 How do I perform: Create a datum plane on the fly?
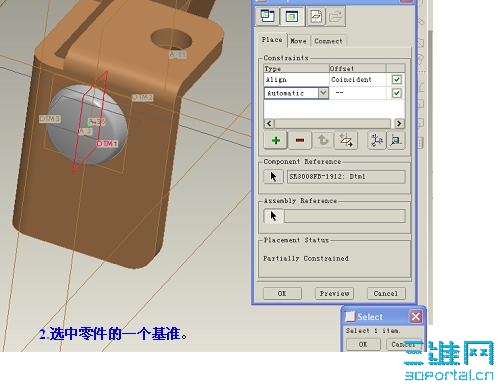pos(346,140)
